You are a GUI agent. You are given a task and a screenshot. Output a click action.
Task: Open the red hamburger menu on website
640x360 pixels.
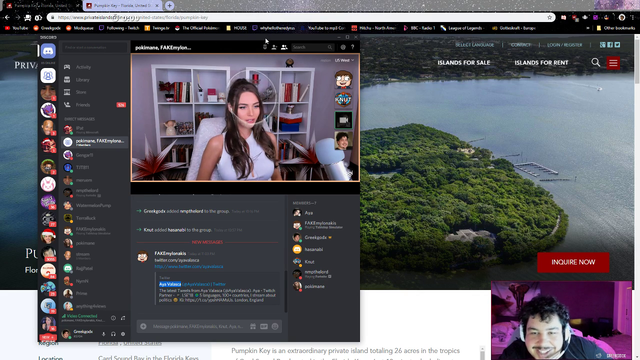tap(613, 63)
